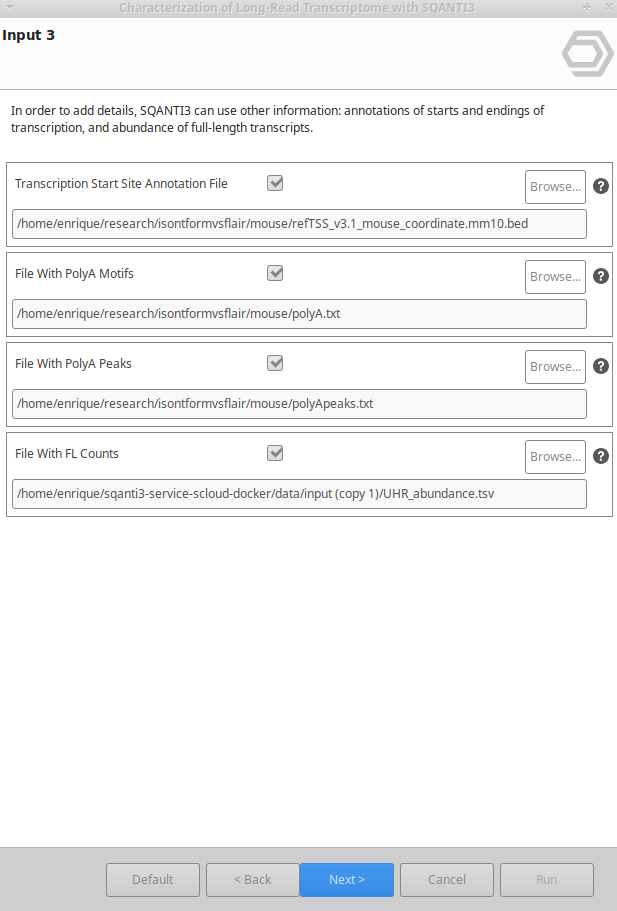Screen dimensions: 617x911
Task: Click the refTSS mouse coordinate path field
Action: (x=299, y=224)
